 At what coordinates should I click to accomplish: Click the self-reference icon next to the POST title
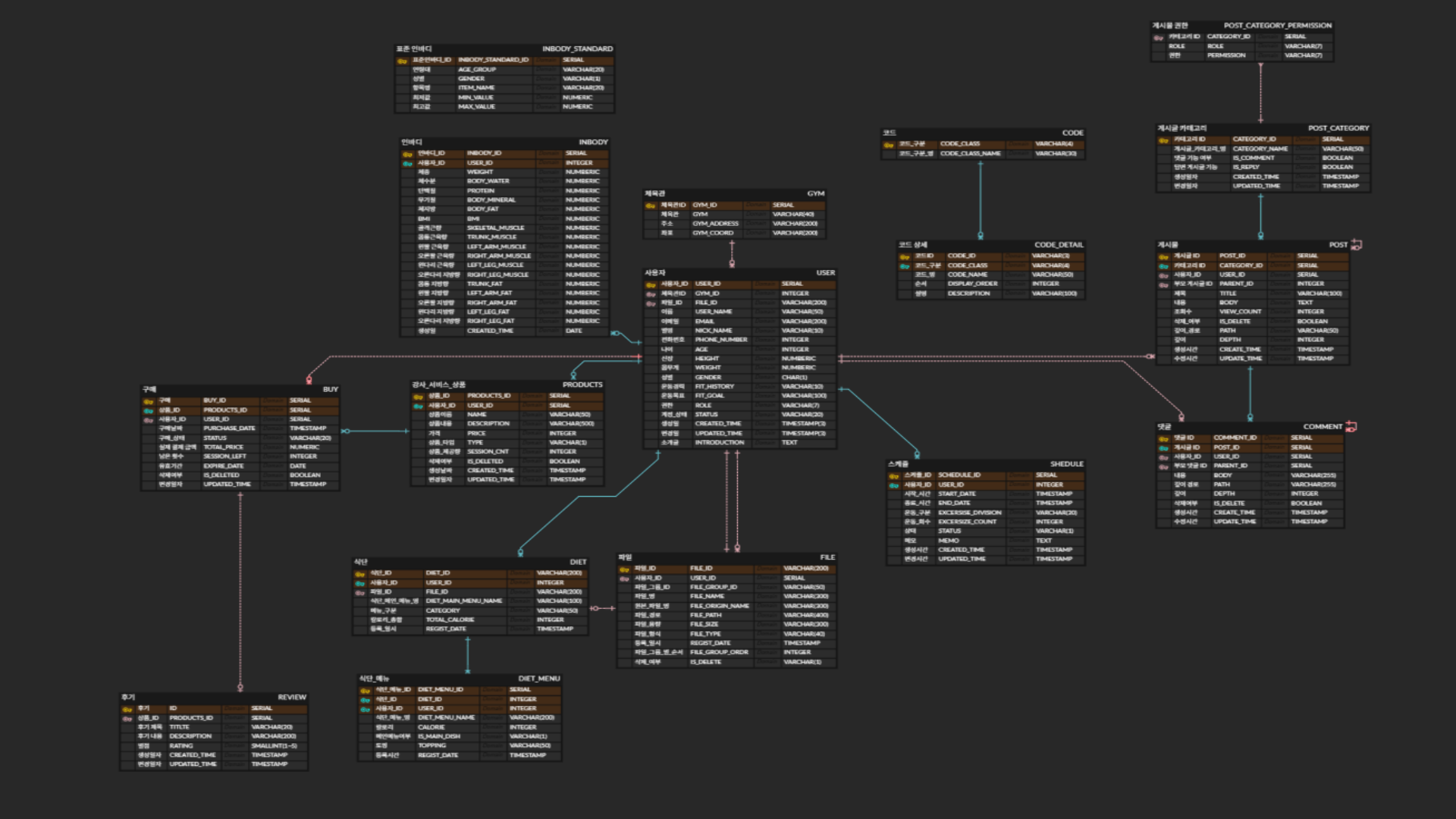coord(1357,244)
